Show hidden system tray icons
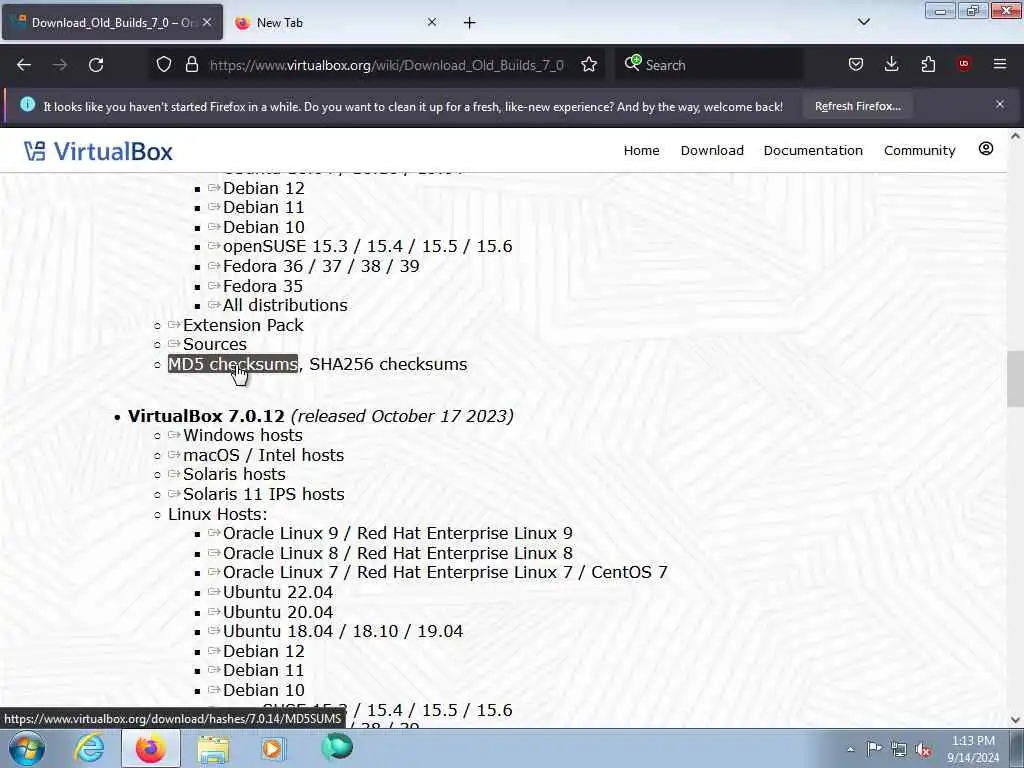 (850, 749)
